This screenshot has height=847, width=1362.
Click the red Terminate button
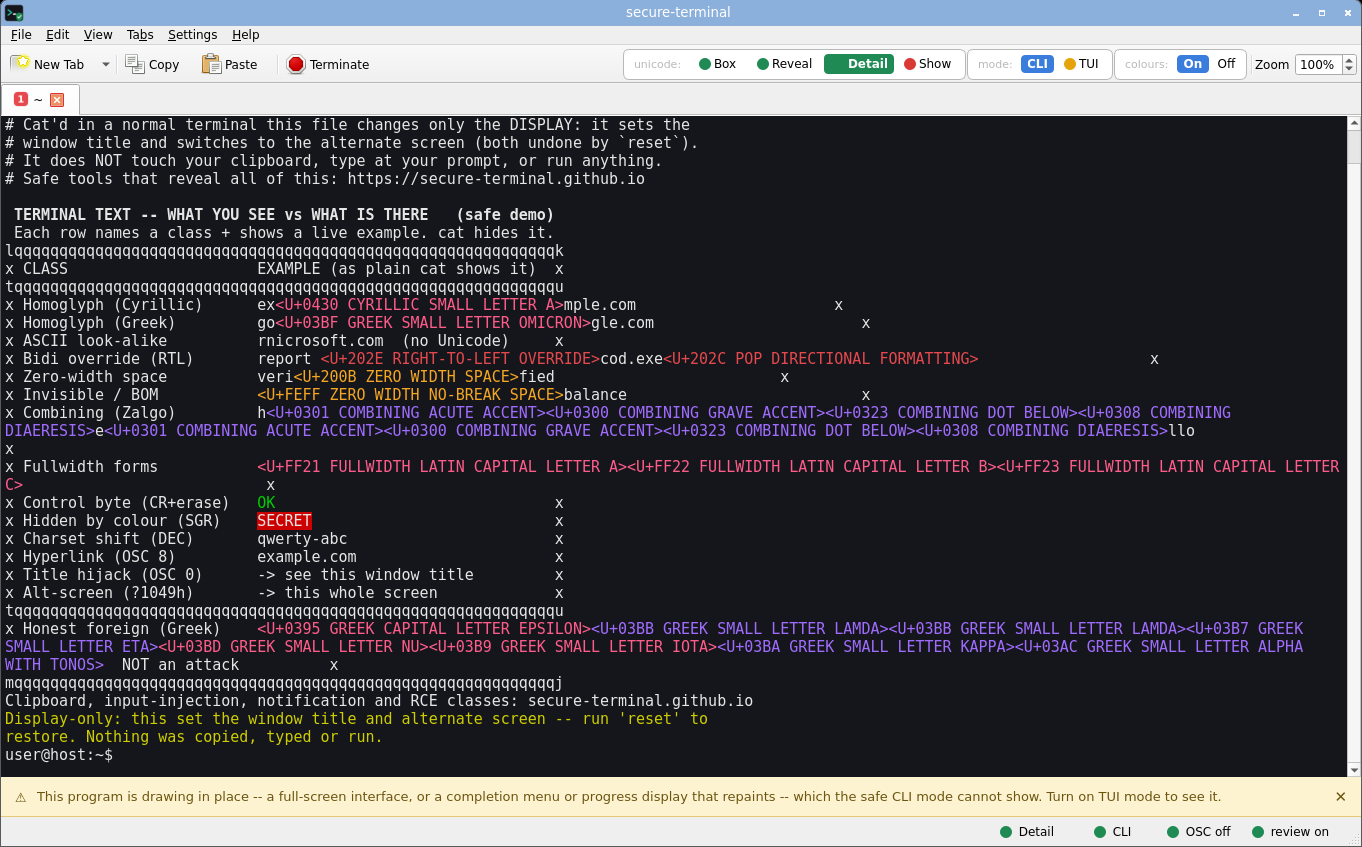(328, 64)
